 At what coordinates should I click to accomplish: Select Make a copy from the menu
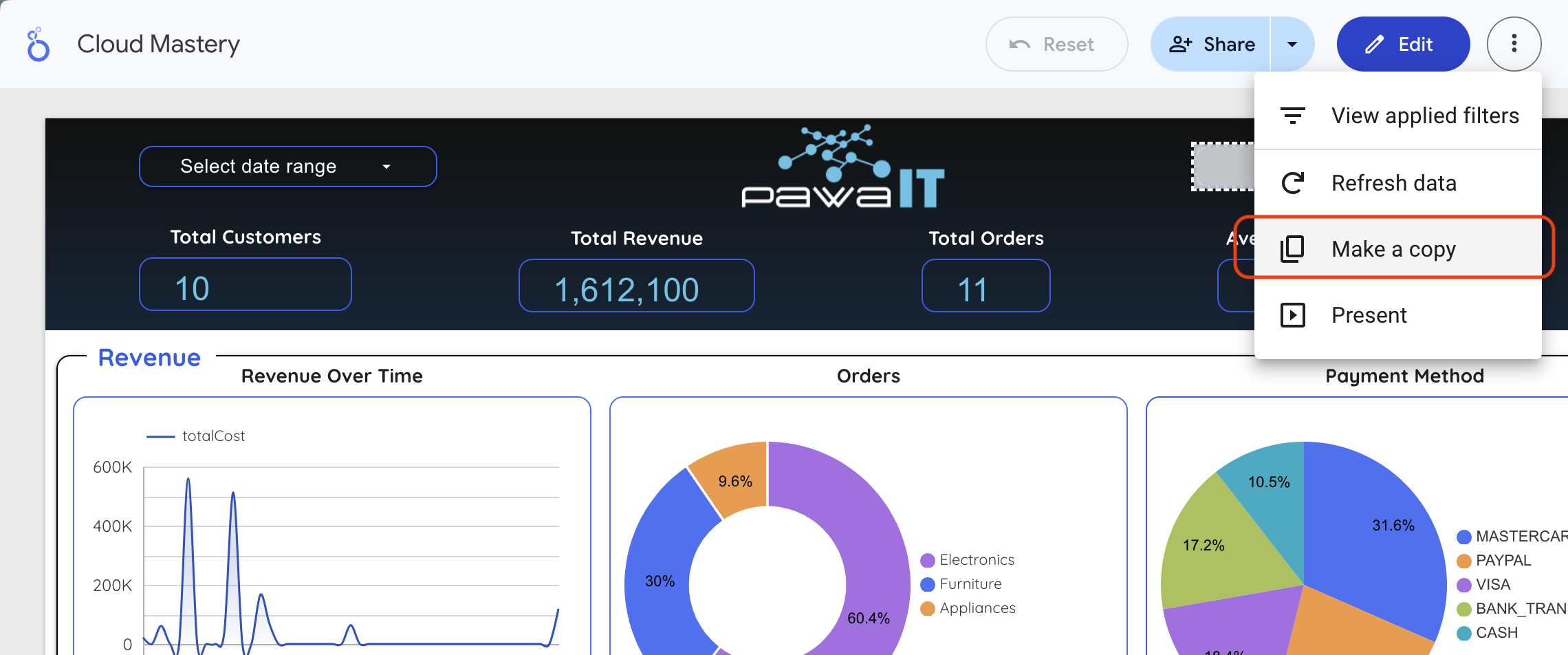click(x=1393, y=249)
